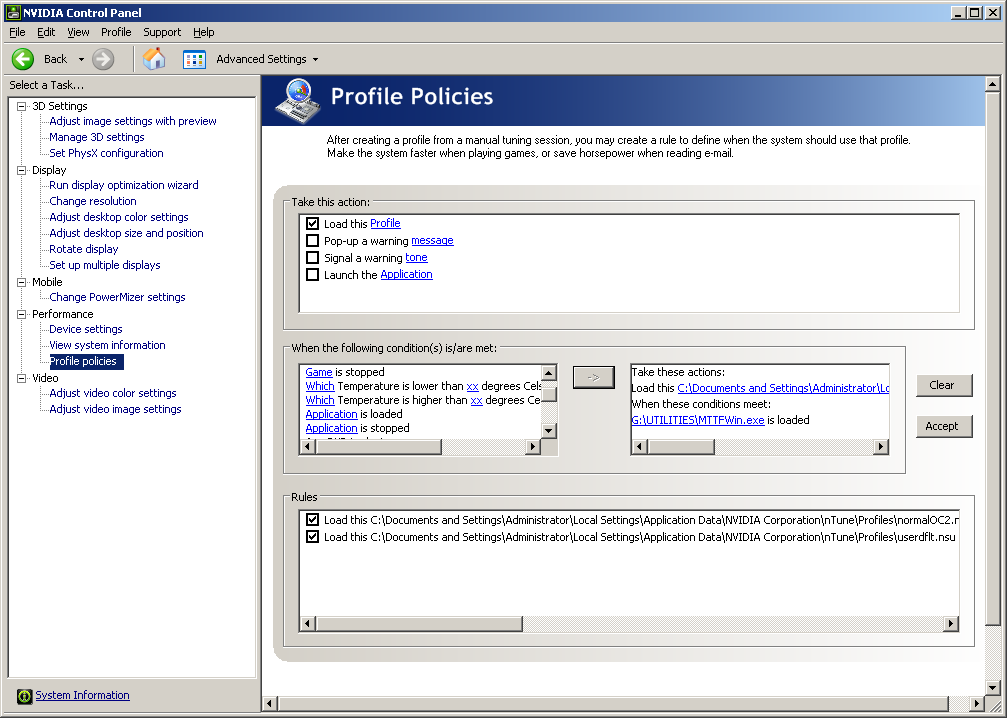Select Change PowerMizer settings

coord(118,297)
